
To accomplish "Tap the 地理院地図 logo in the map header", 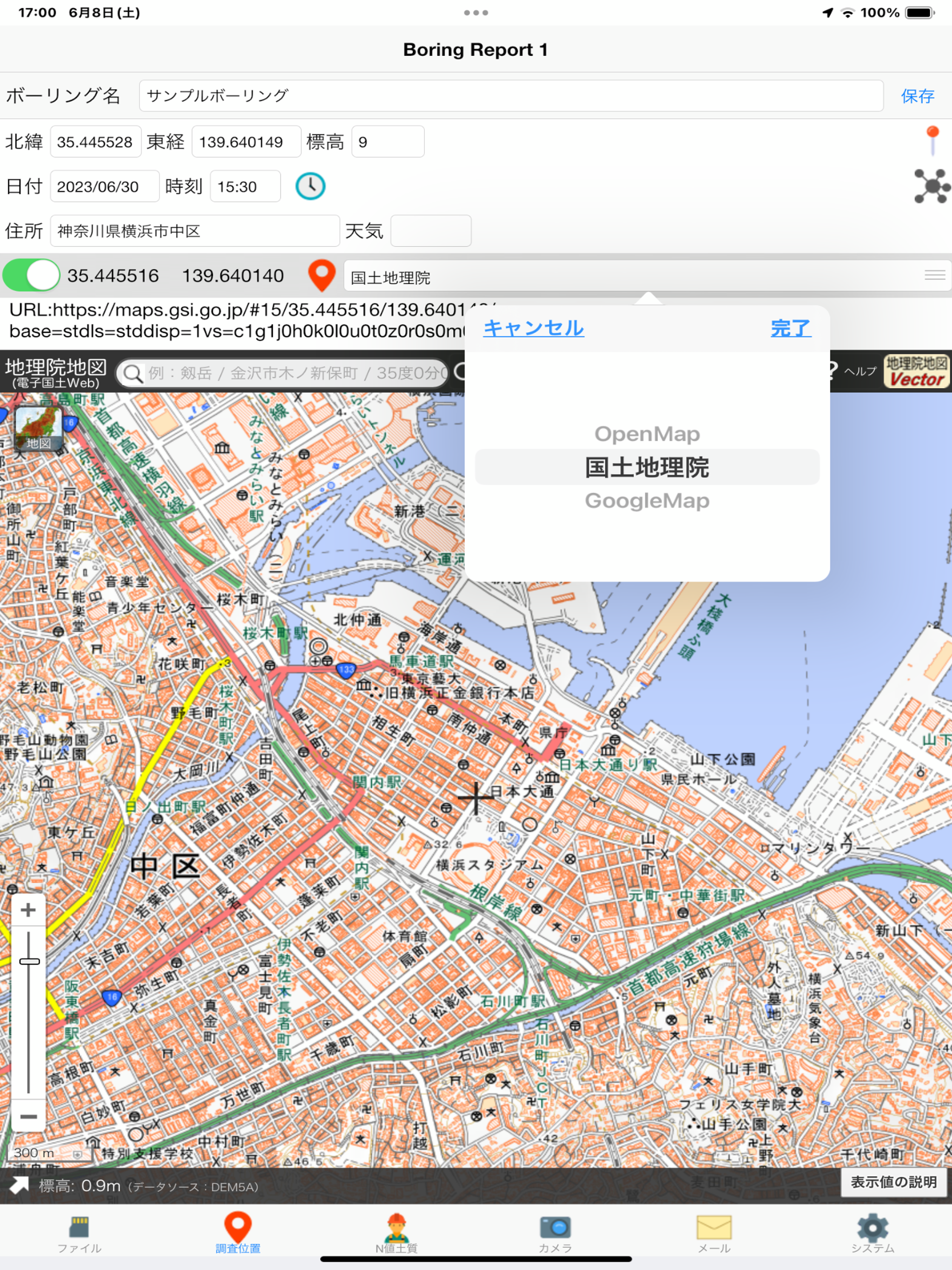I will pyautogui.click(x=56, y=373).
